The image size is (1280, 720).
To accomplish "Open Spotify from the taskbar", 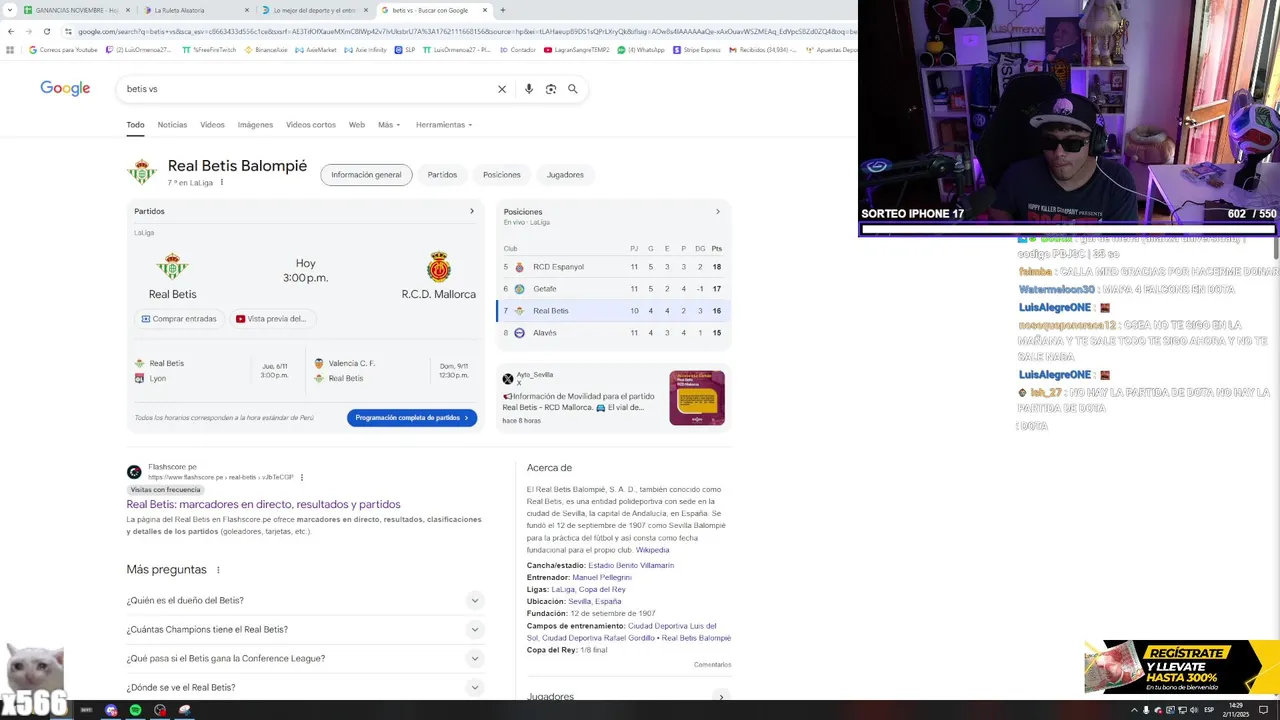I will (135, 710).
